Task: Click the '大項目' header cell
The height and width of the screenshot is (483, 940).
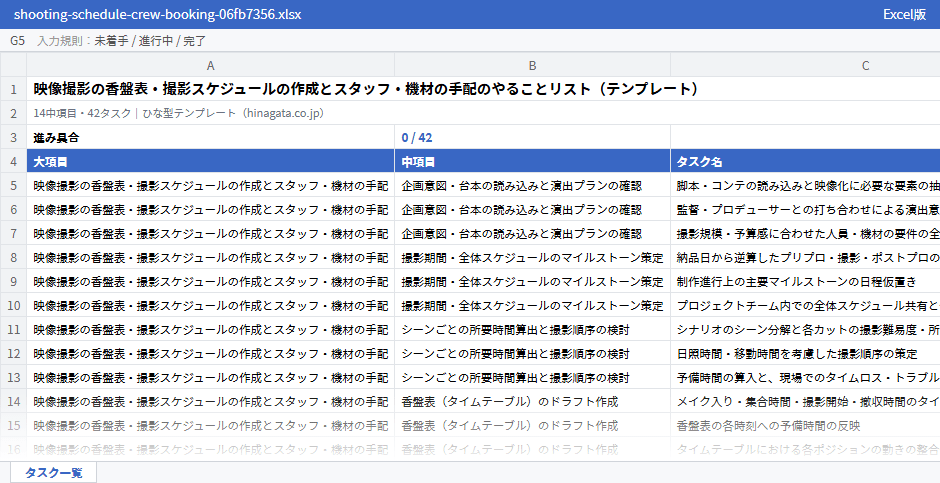Action: point(210,162)
